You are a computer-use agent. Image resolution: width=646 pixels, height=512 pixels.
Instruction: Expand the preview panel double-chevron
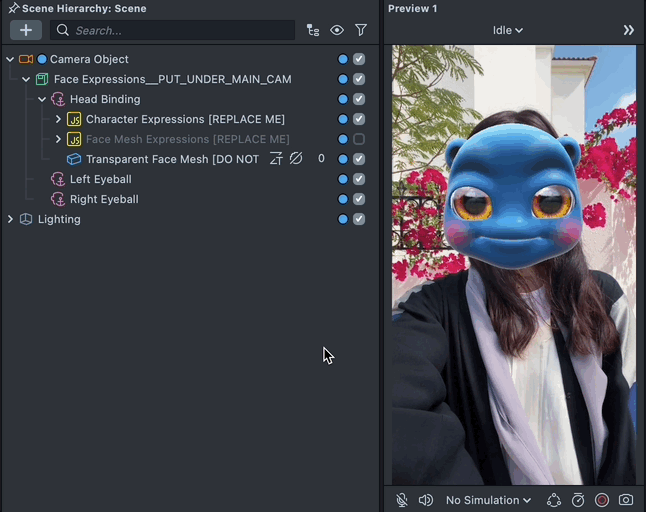(629, 30)
